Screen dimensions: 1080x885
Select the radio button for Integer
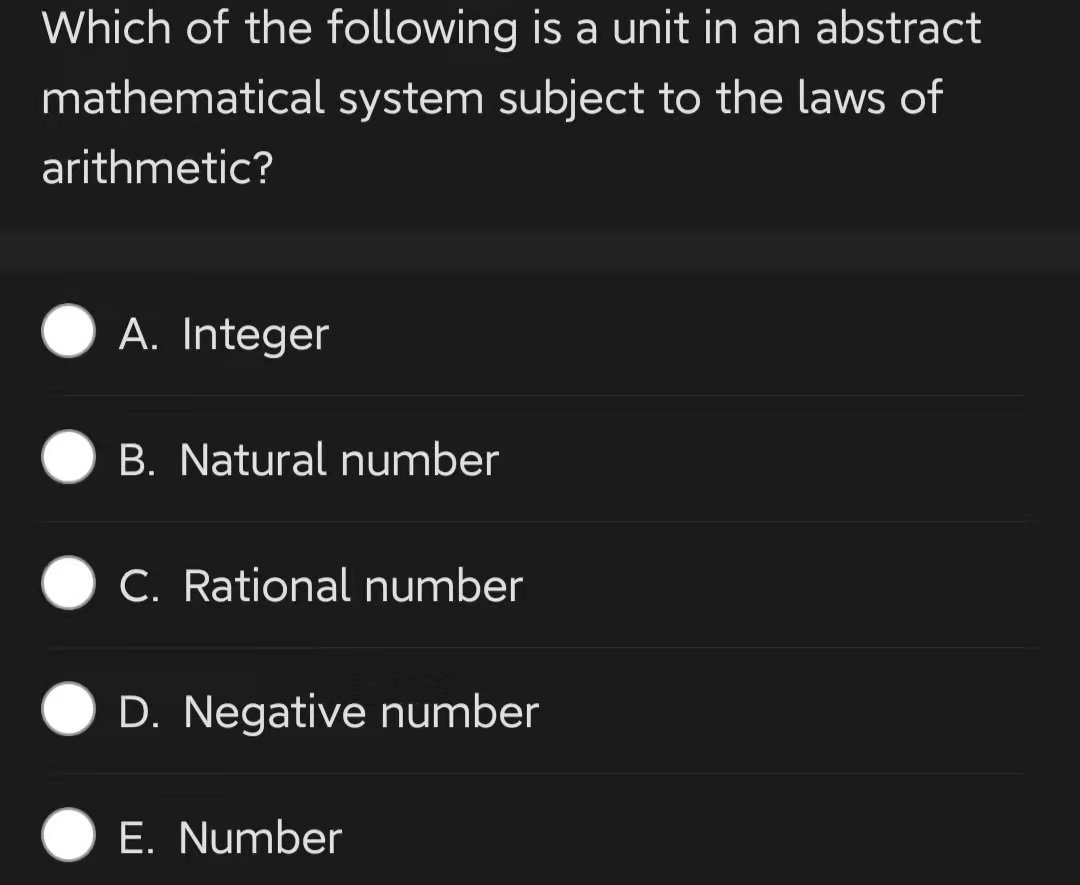point(69,333)
